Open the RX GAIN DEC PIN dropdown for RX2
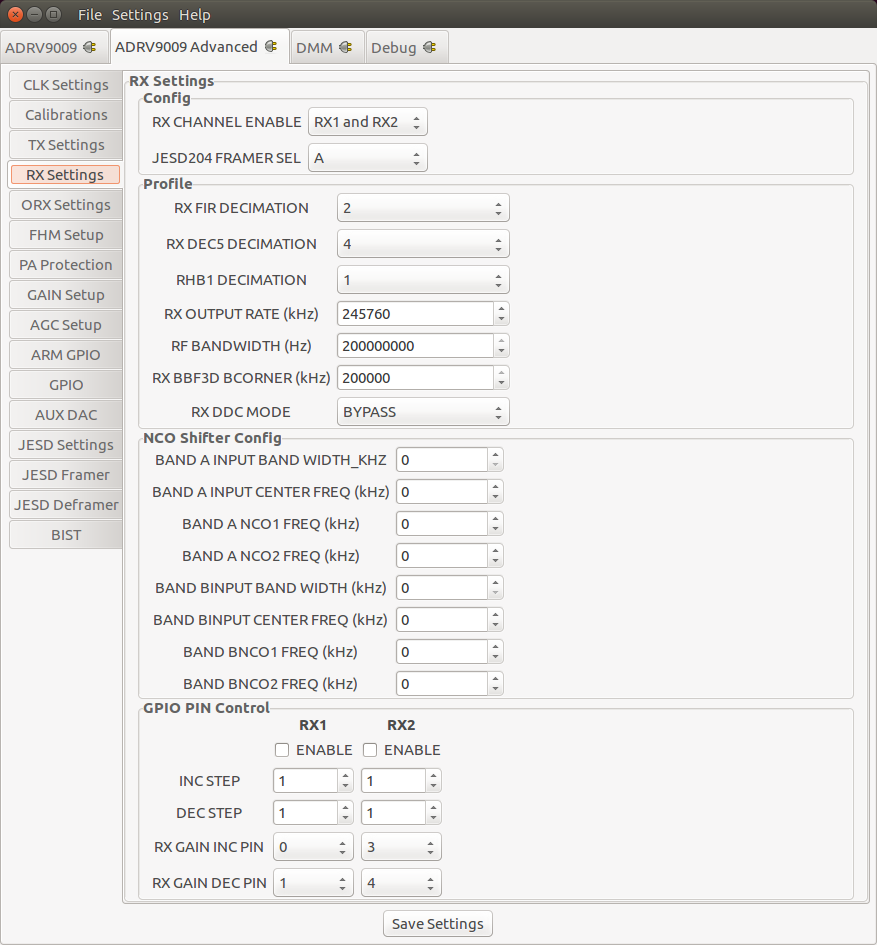 [400, 882]
